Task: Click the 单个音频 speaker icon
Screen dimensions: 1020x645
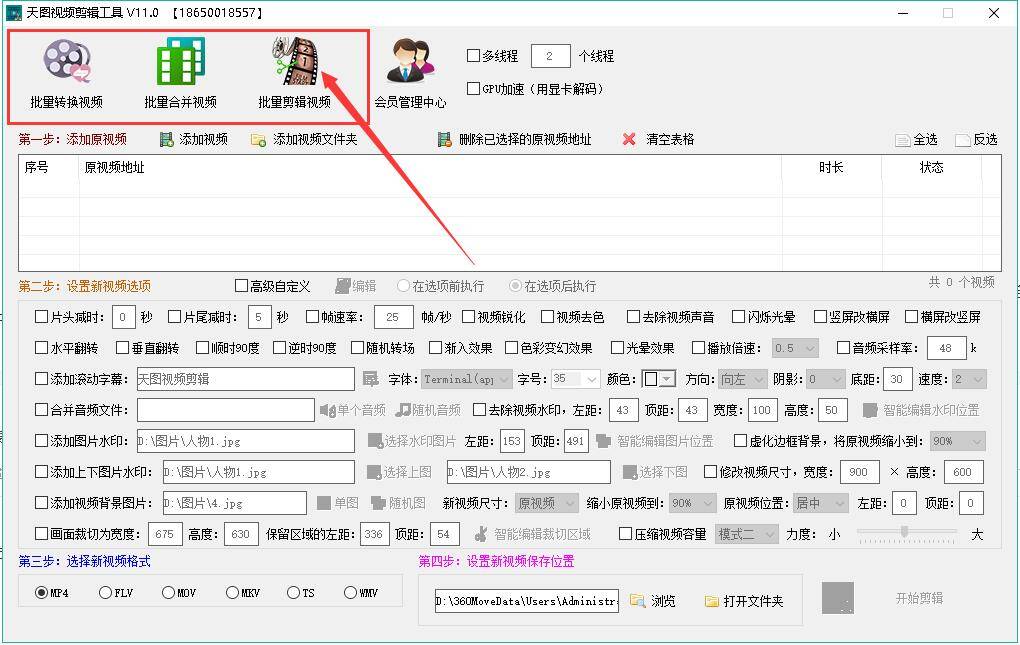Action: (x=328, y=410)
